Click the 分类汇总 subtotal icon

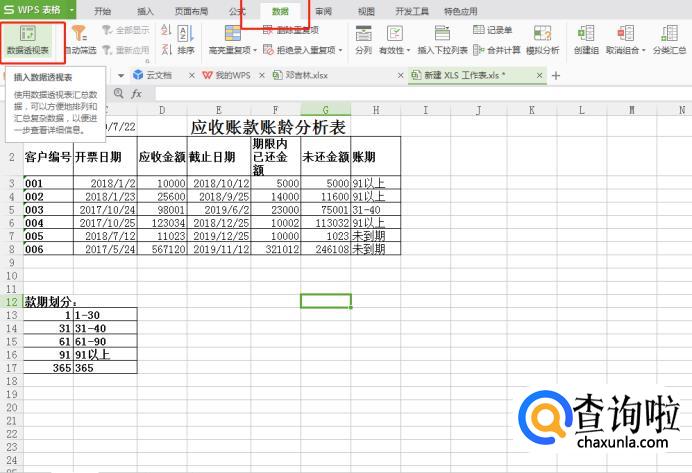point(669,34)
